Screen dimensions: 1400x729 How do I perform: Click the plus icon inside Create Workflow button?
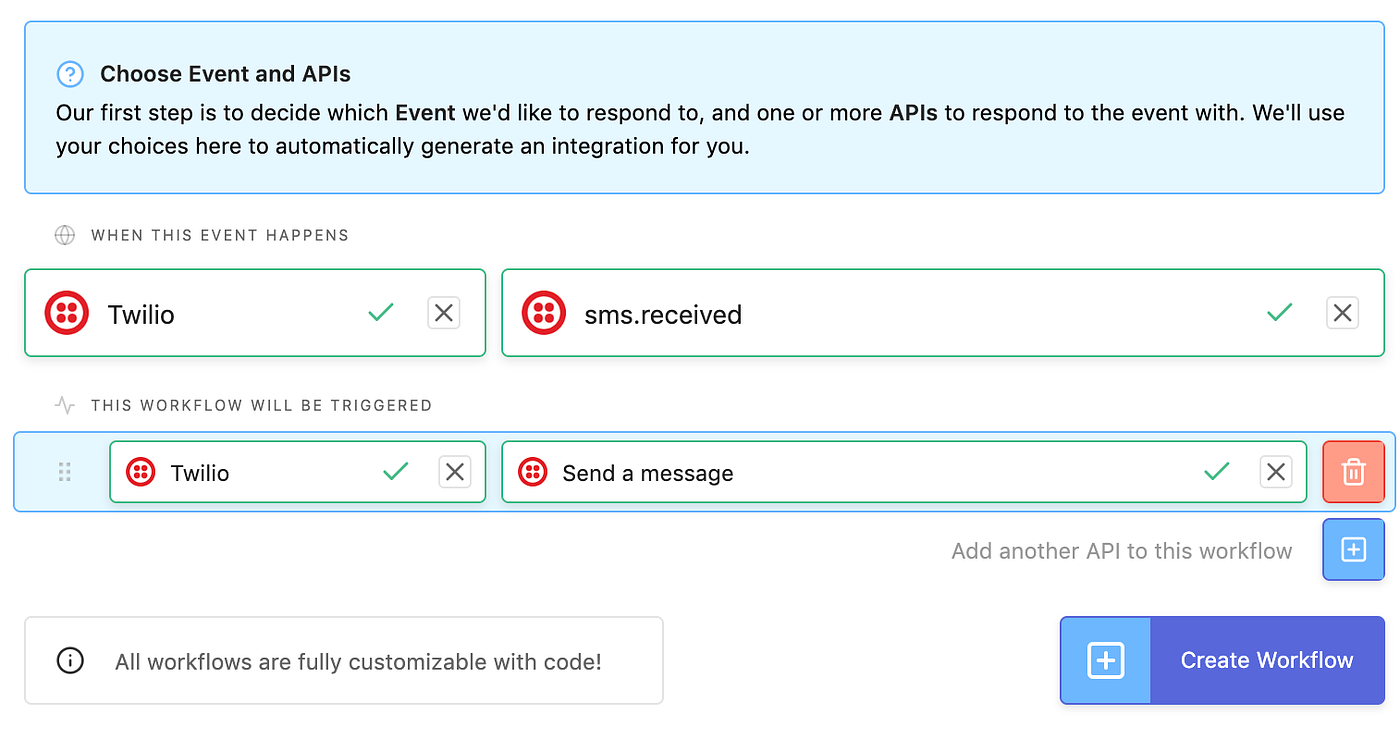pos(1104,660)
